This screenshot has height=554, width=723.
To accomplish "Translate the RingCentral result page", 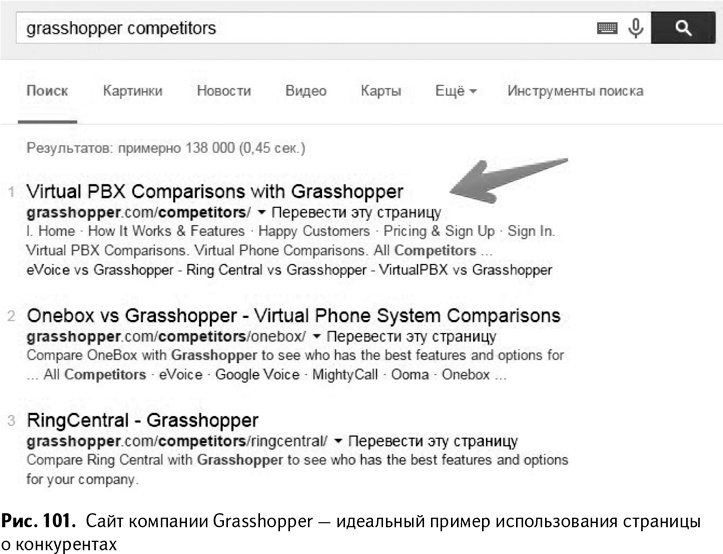I will [433, 441].
